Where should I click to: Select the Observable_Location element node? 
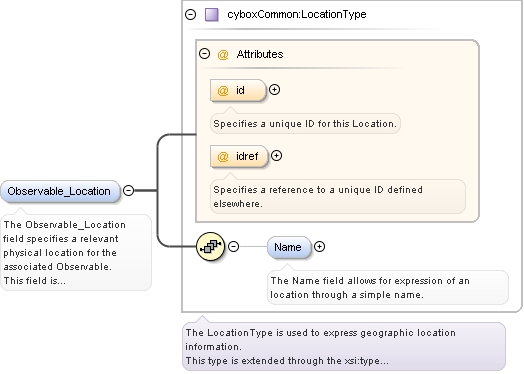pyautogui.click(x=60, y=192)
